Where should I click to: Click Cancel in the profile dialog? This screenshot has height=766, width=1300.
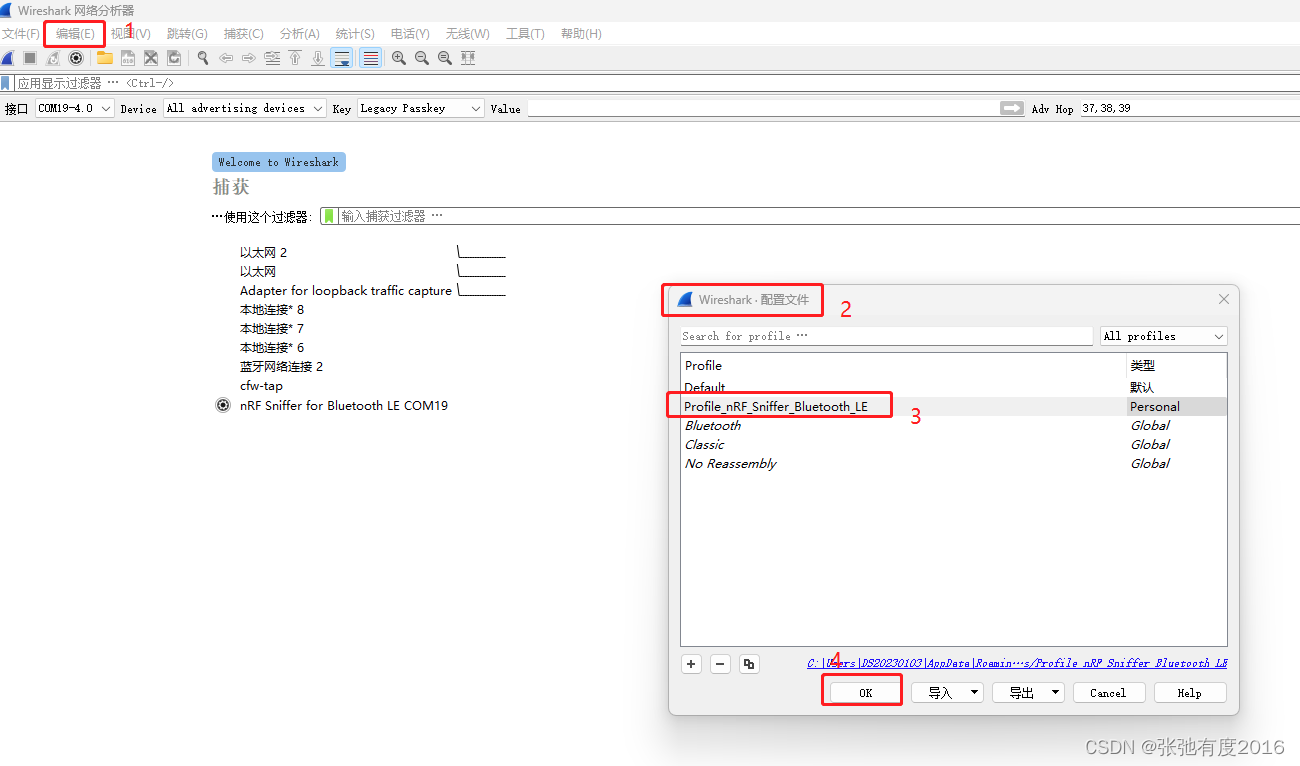(1108, 692)
